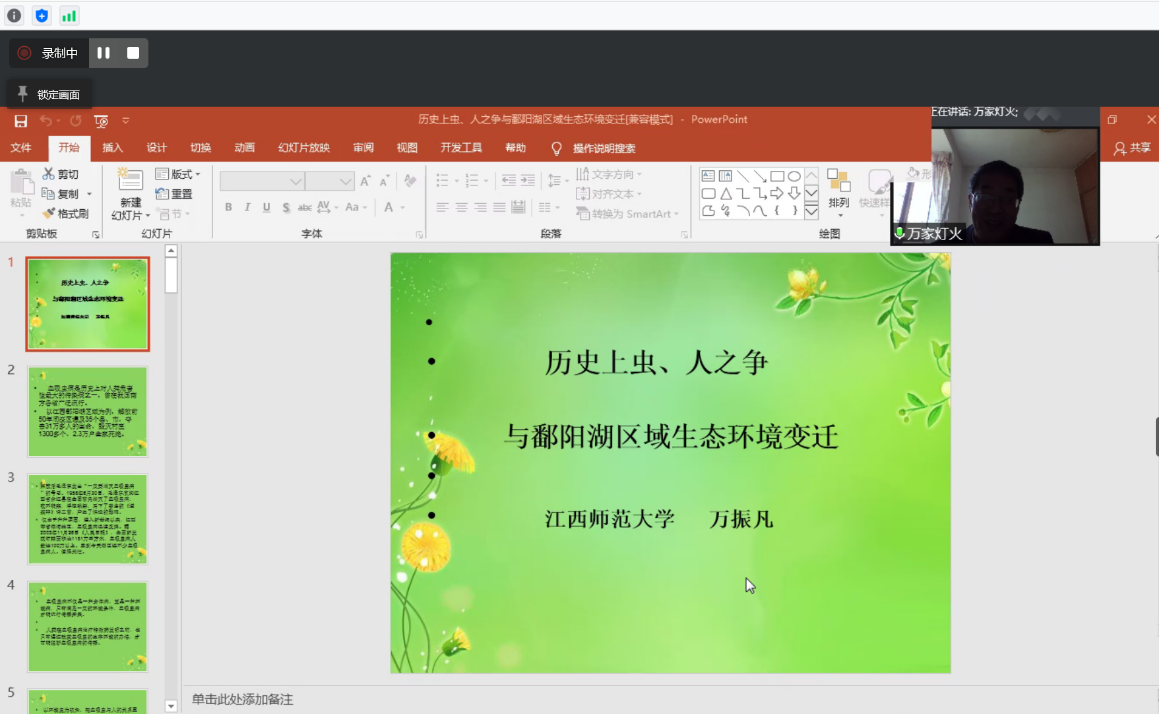This screenshot has width=1159, height=714.
Task: Select slide 3 thumbnail in the panel
Action: click(88, 519)
